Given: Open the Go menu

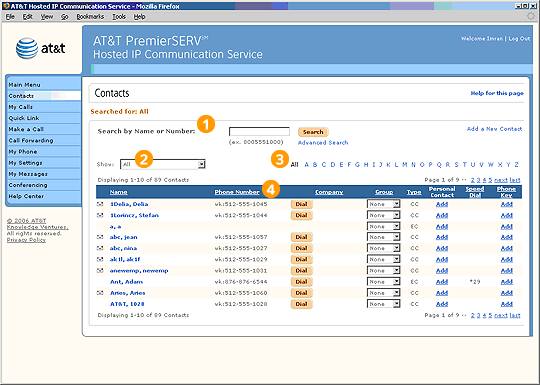Looking at the screenshot, I should [65, 17].
